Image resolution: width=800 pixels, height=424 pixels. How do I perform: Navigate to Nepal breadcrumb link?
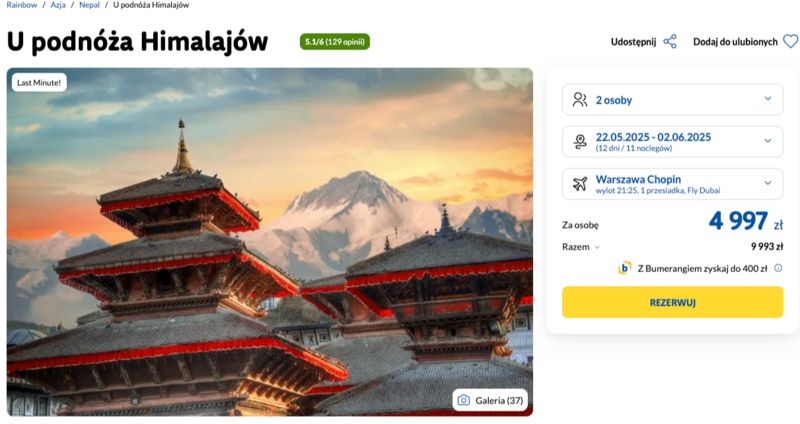coord(89,5)
